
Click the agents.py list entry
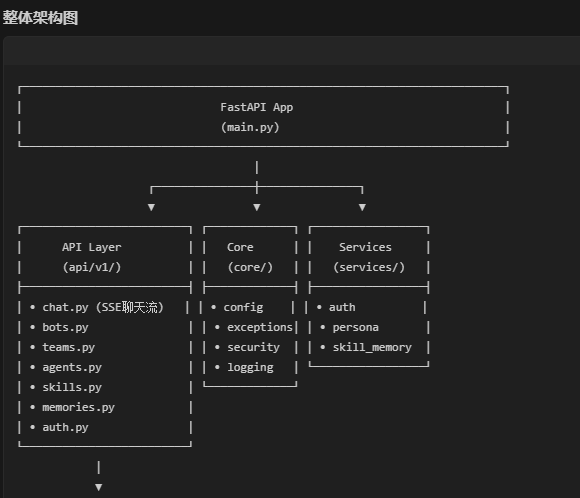coord(72,367)
